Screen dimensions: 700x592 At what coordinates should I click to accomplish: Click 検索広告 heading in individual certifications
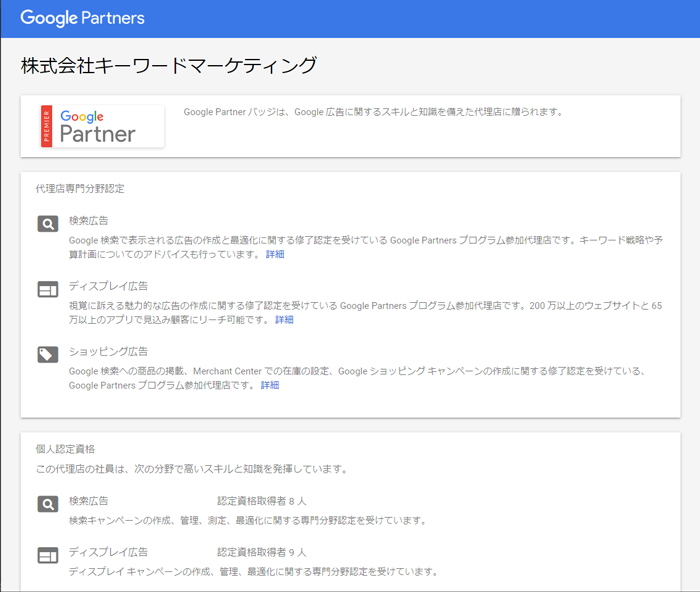pyautogui.click(x=88, y=501)
